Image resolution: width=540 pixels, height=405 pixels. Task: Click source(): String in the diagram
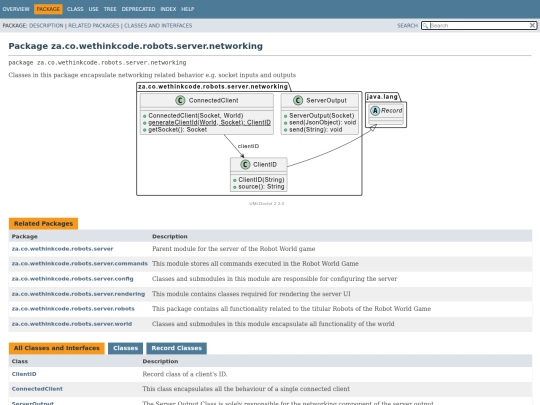coord(261,187)
